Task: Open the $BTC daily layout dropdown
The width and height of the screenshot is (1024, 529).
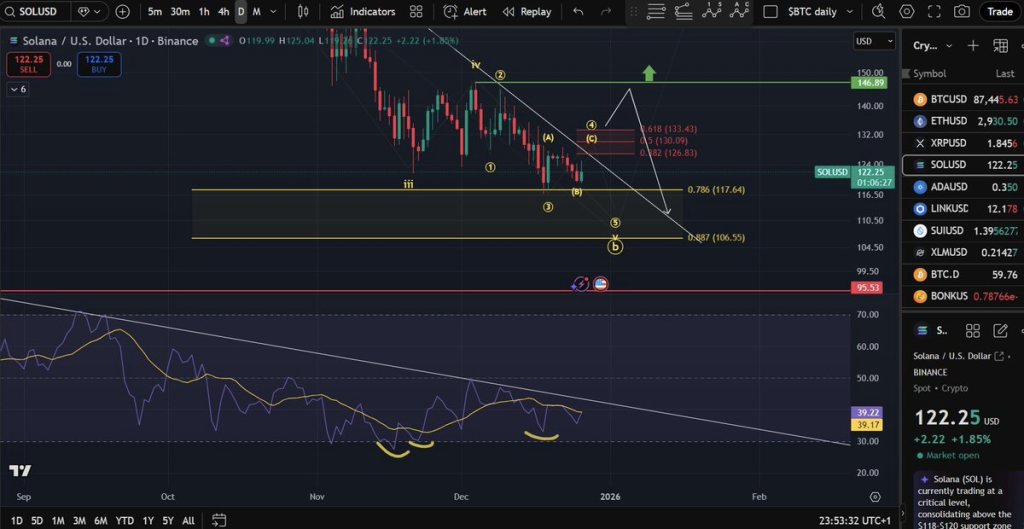Action: (x=820, y=12)
